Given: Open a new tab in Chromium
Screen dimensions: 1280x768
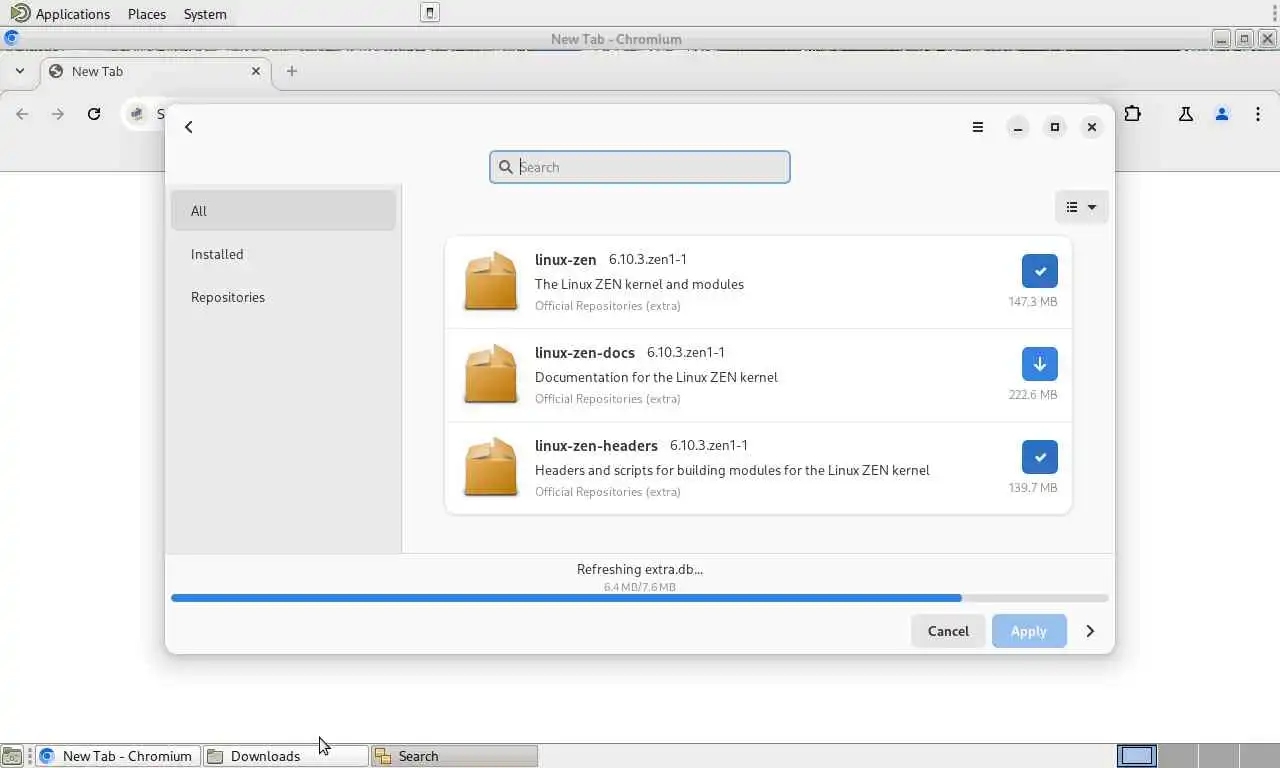Looking at the screenshot, I should click(292, 71).
